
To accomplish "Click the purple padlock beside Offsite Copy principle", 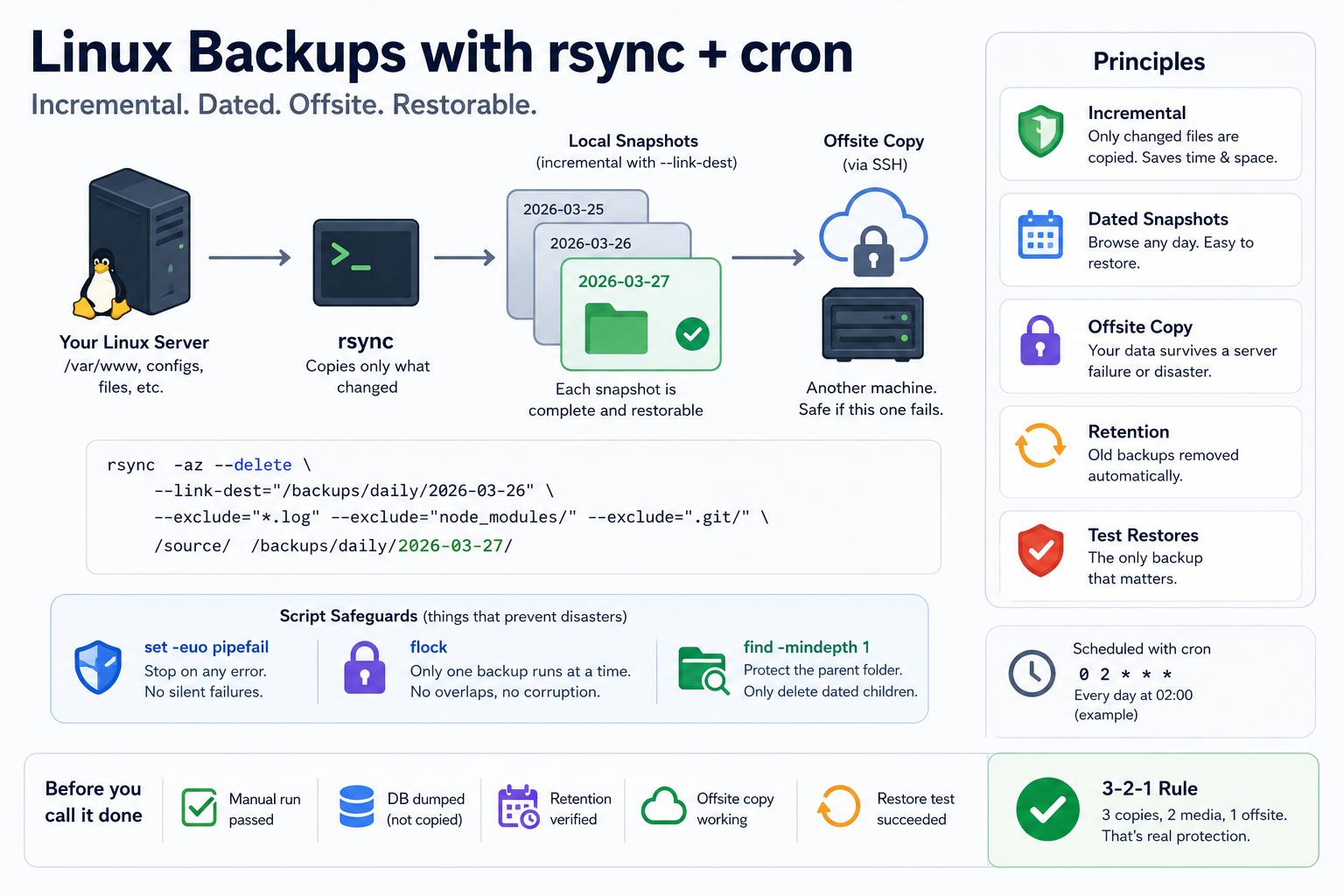I will (1040, 340).
